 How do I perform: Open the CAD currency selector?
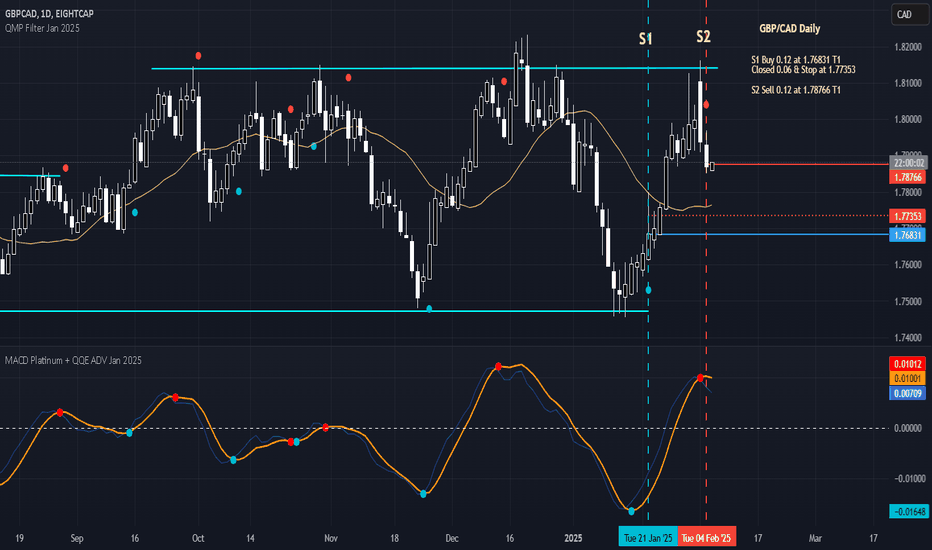[x=909, y=14]
